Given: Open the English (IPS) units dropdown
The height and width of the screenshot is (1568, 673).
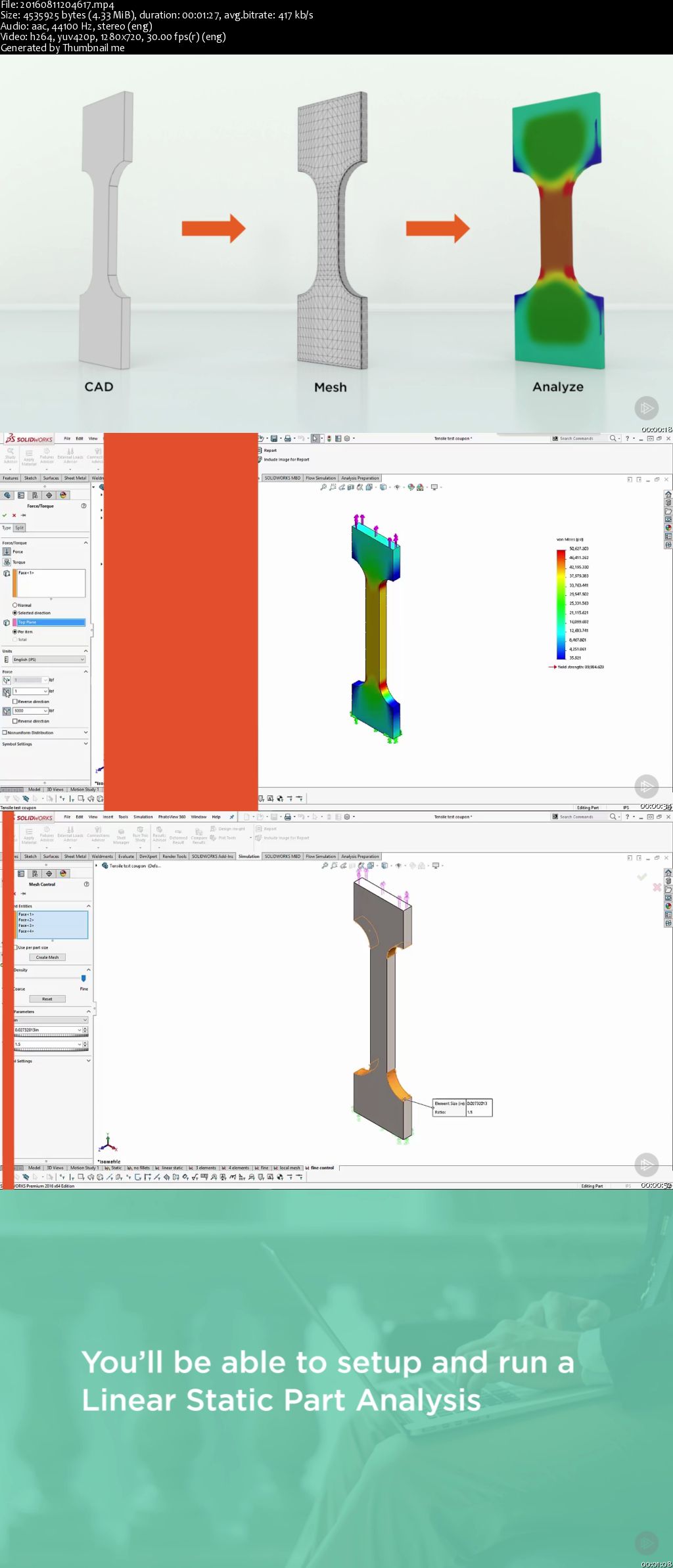Looking at the screenshot, I should click(x=49, y=660).
